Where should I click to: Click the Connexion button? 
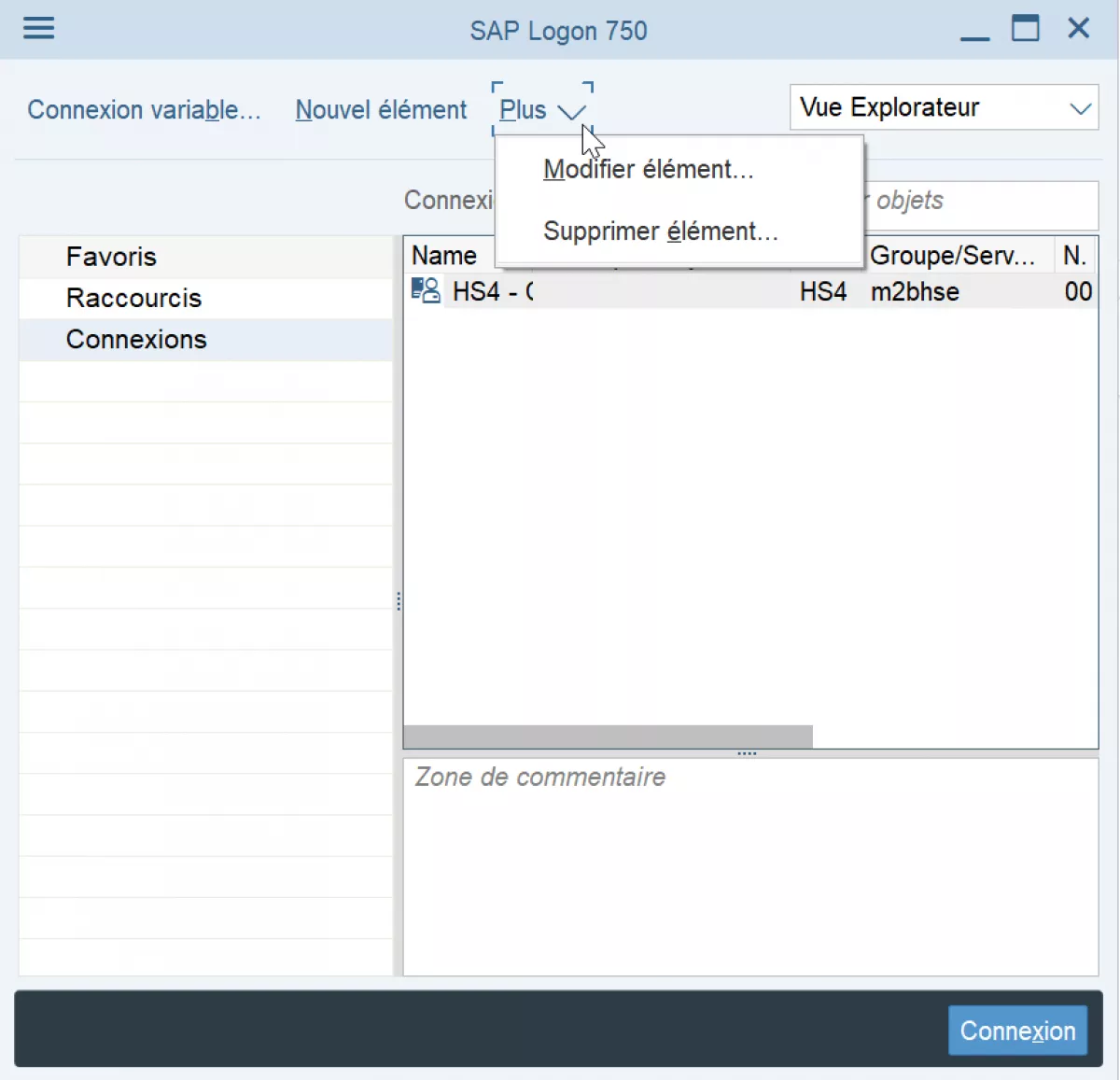[x=1017, y=1031]
